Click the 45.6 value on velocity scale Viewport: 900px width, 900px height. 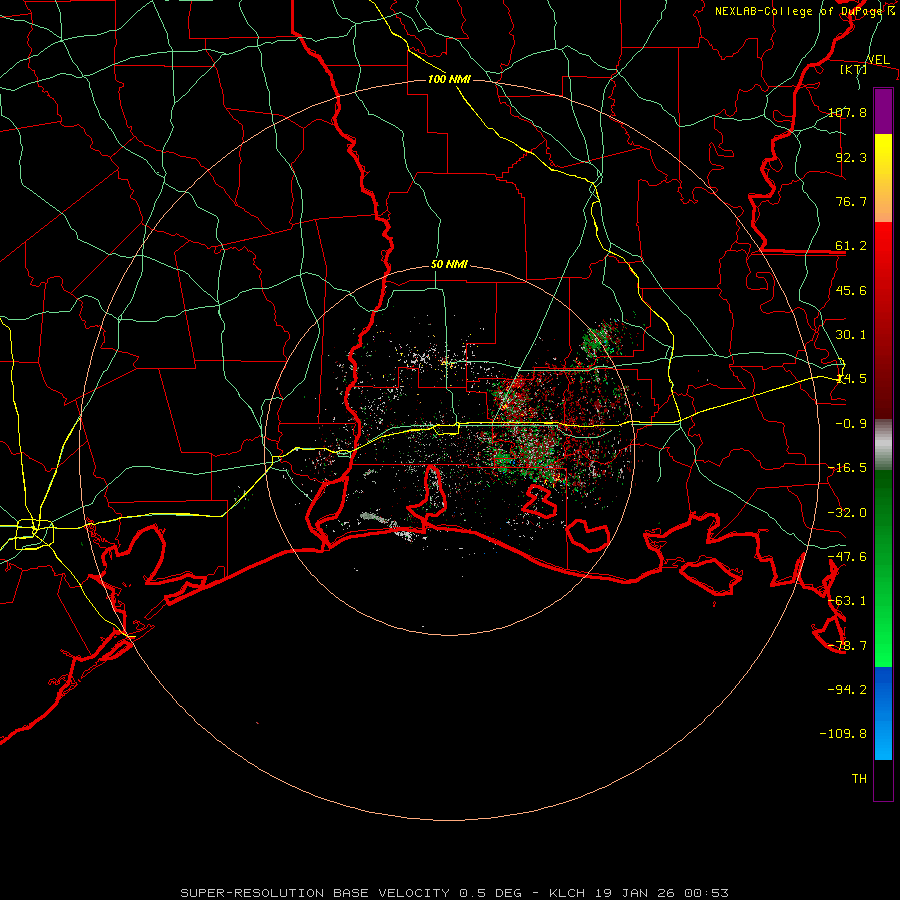point(851,290)
